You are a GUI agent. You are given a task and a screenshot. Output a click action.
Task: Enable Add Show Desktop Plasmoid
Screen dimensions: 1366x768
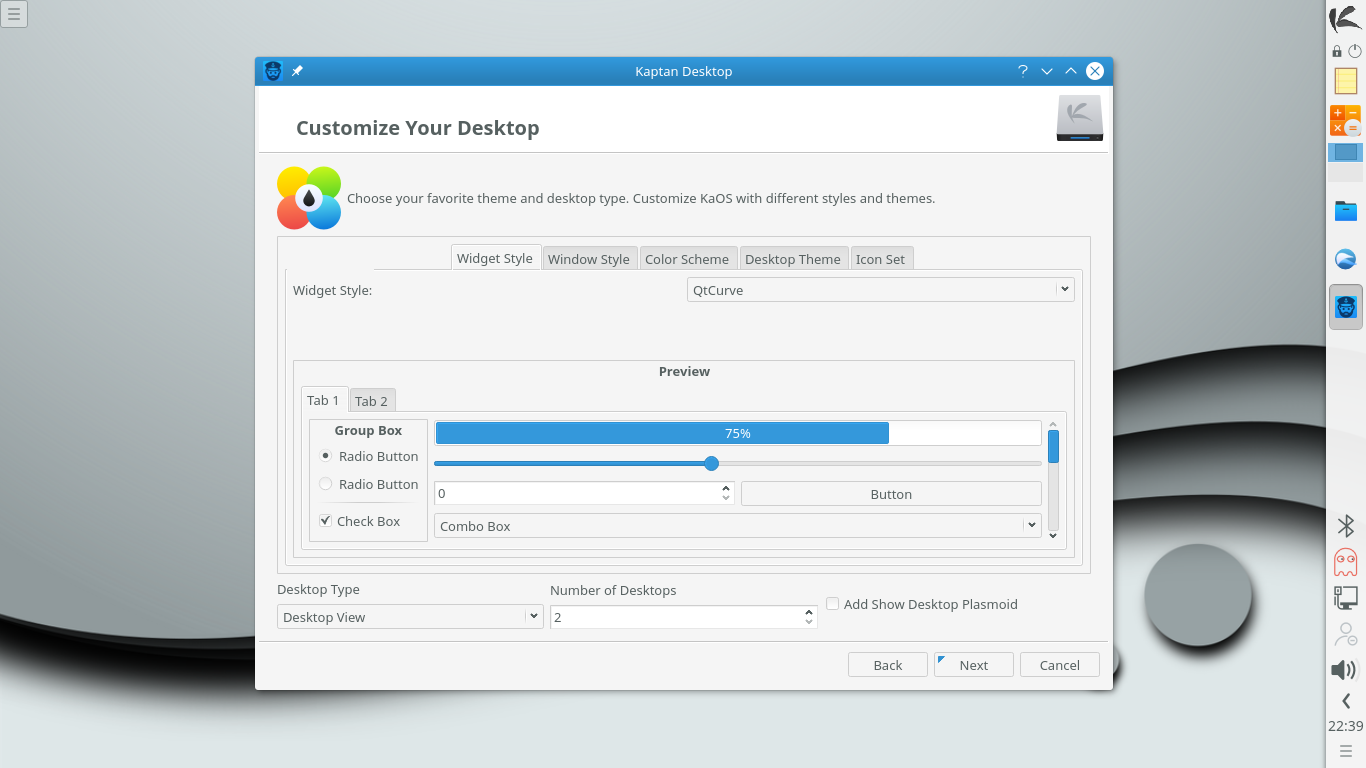[x=921, y=604]
